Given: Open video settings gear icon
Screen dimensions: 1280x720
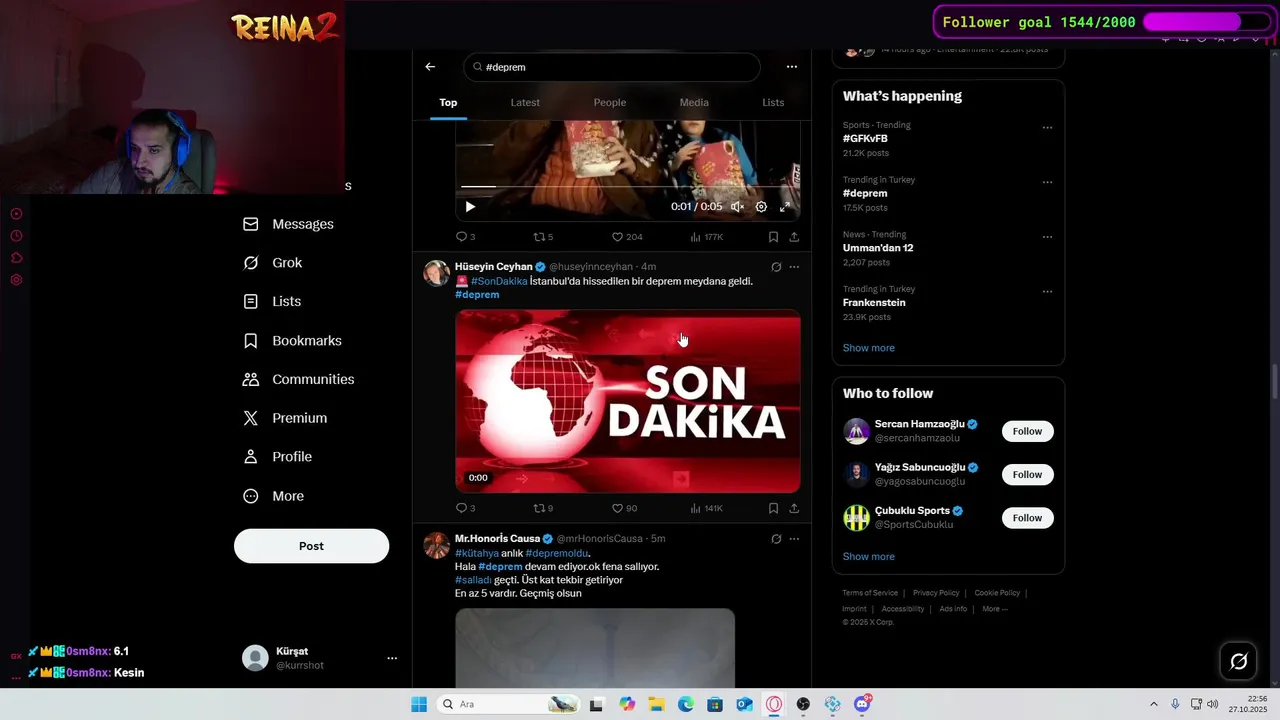Looking at the screenshot, I should pos(761,207).
